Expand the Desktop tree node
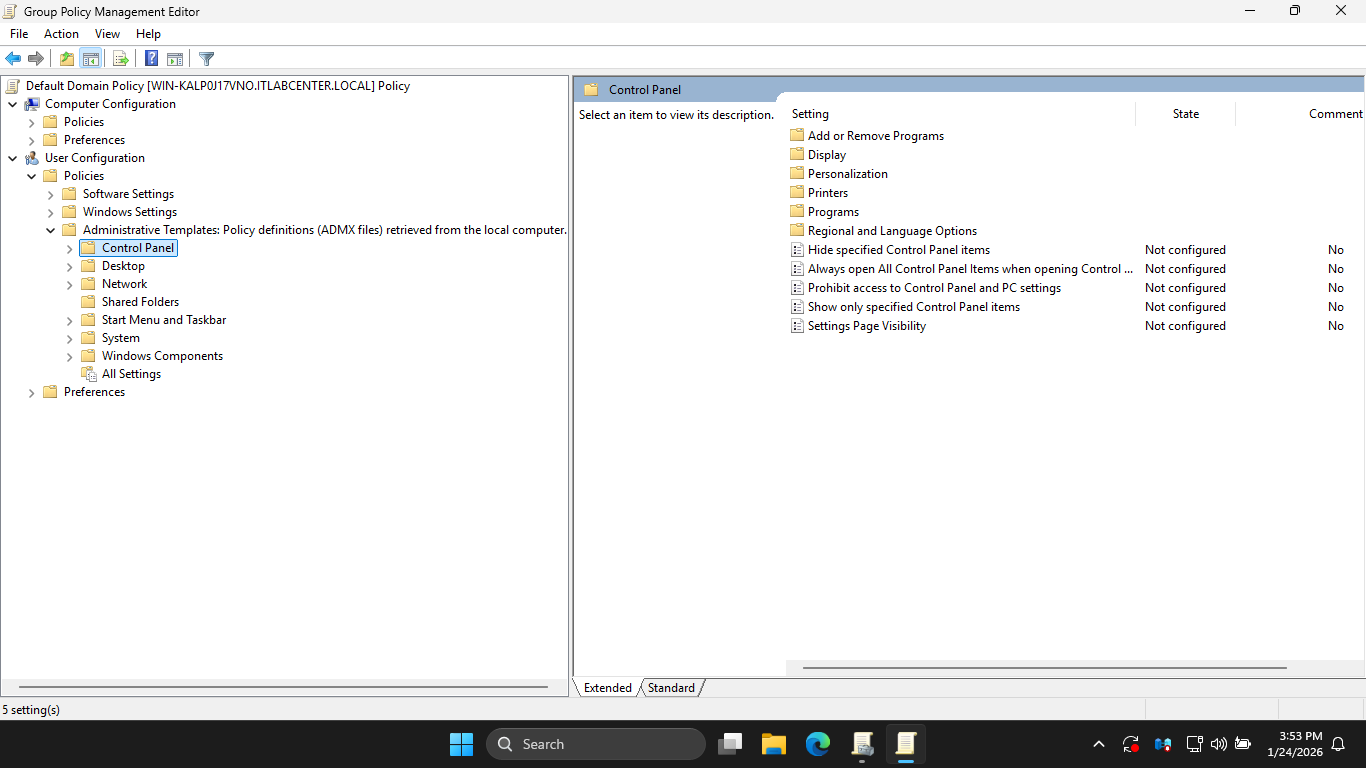The height and width of the screenshot is (768, 1366). click(x=70, y=267)
